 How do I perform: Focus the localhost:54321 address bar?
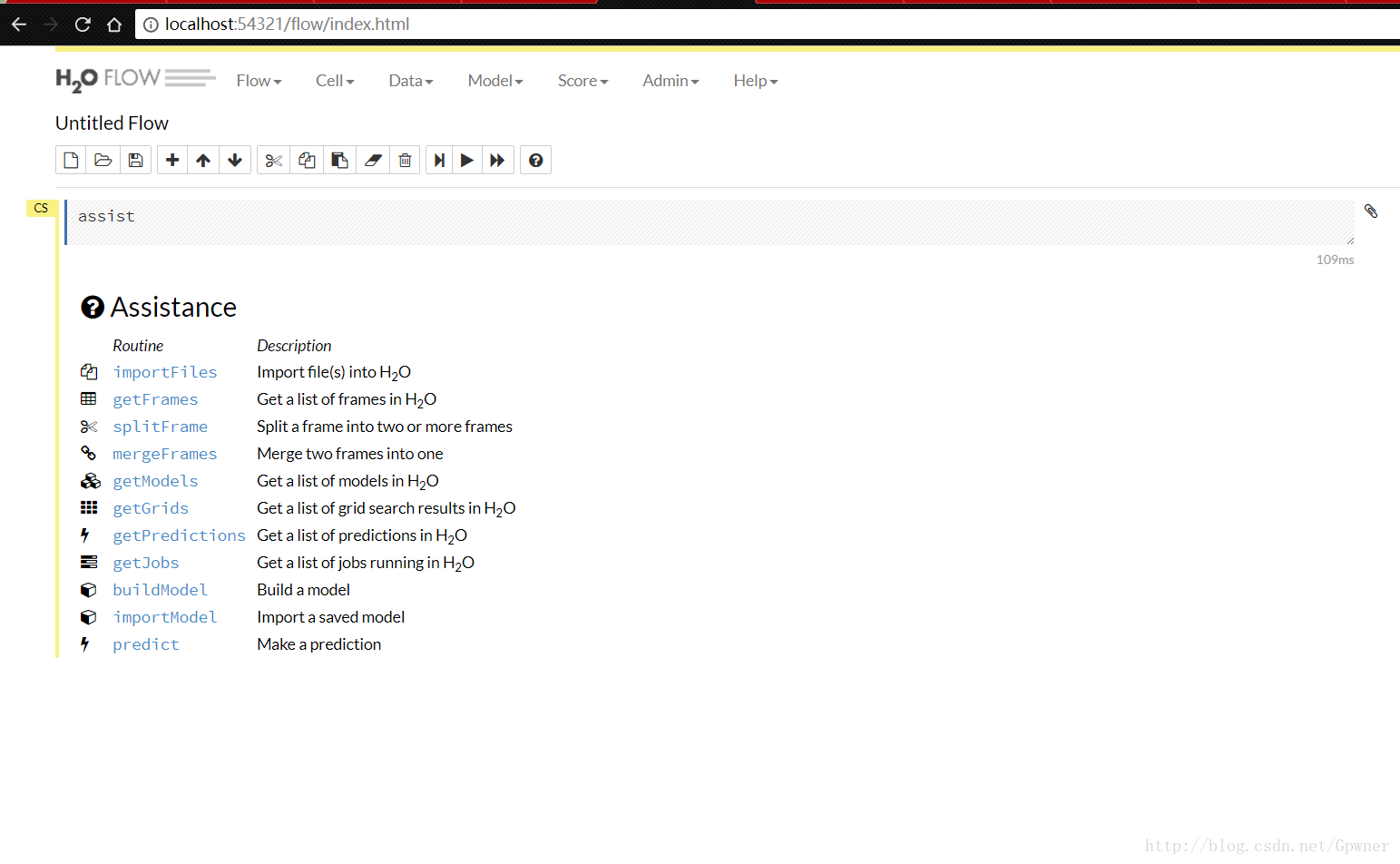click(x=768, y=25)
